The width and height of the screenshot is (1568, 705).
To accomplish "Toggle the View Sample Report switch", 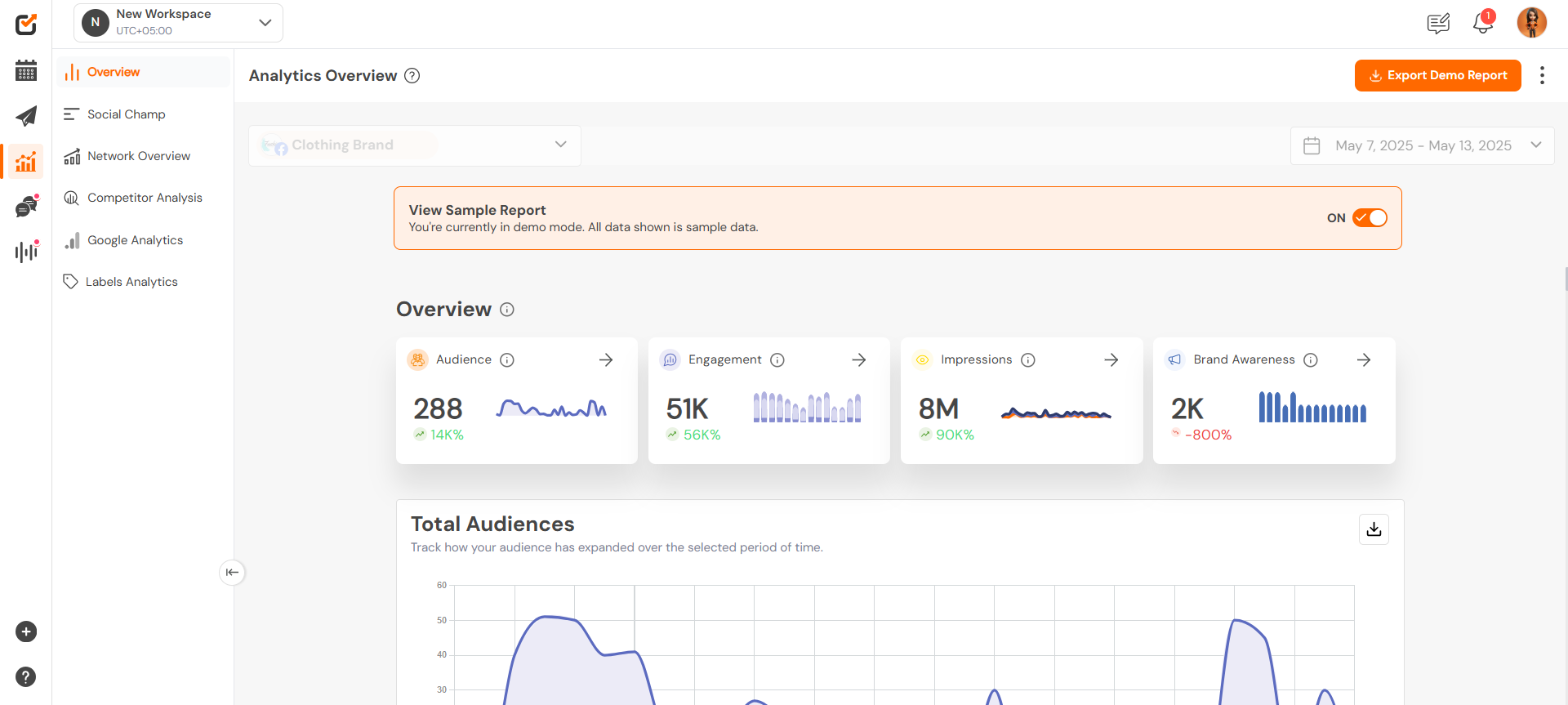I will 1370,218.
